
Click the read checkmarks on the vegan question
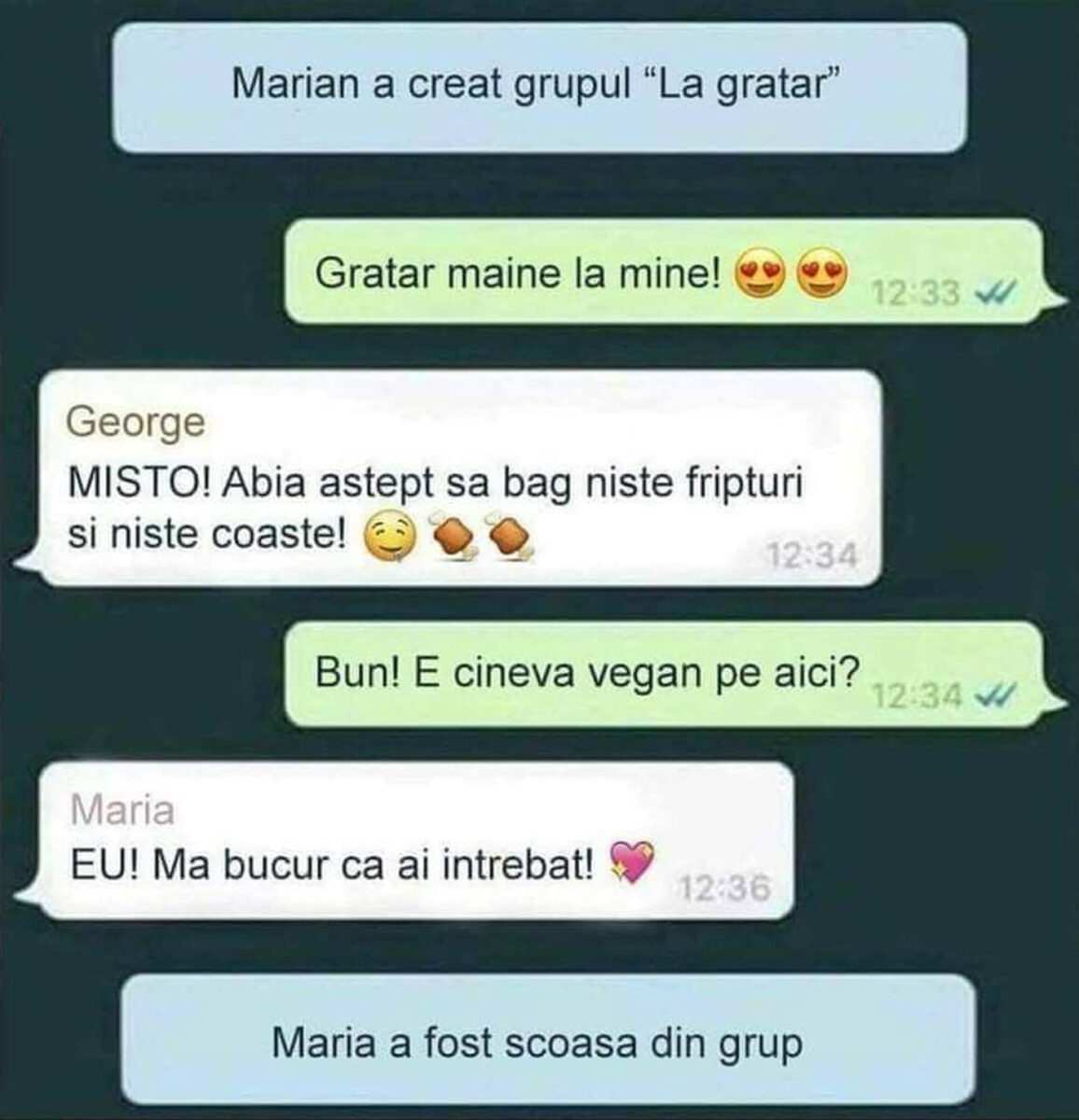point(995,695)
